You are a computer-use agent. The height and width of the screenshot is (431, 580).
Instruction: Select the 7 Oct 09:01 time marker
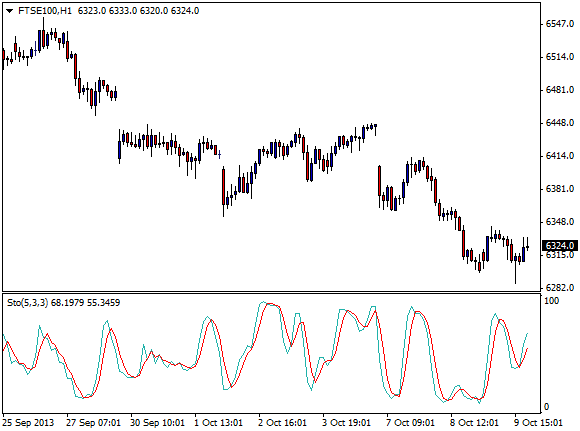411,422
